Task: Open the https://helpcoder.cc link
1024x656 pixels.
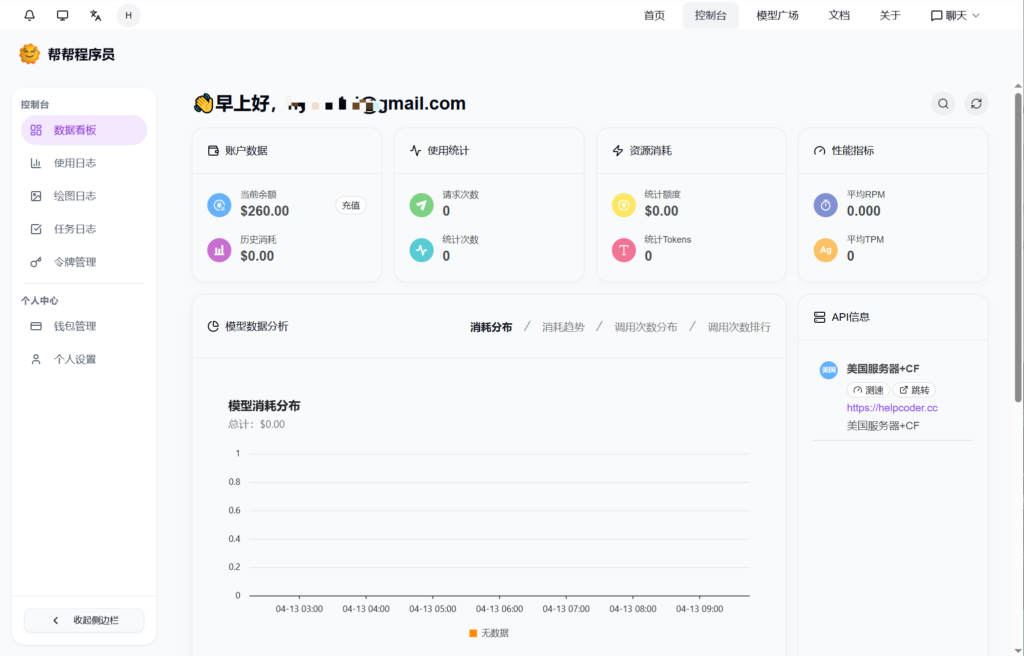Action: click(892, 408)
